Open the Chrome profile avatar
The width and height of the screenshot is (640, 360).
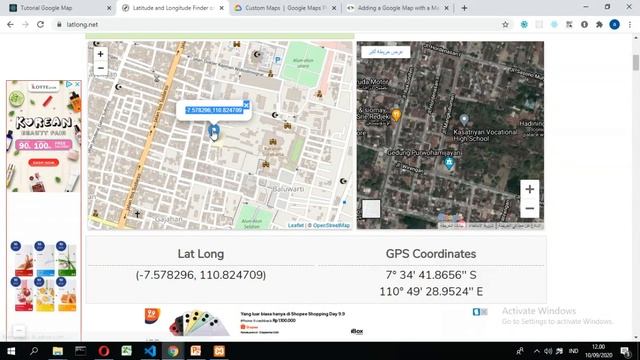614,24
